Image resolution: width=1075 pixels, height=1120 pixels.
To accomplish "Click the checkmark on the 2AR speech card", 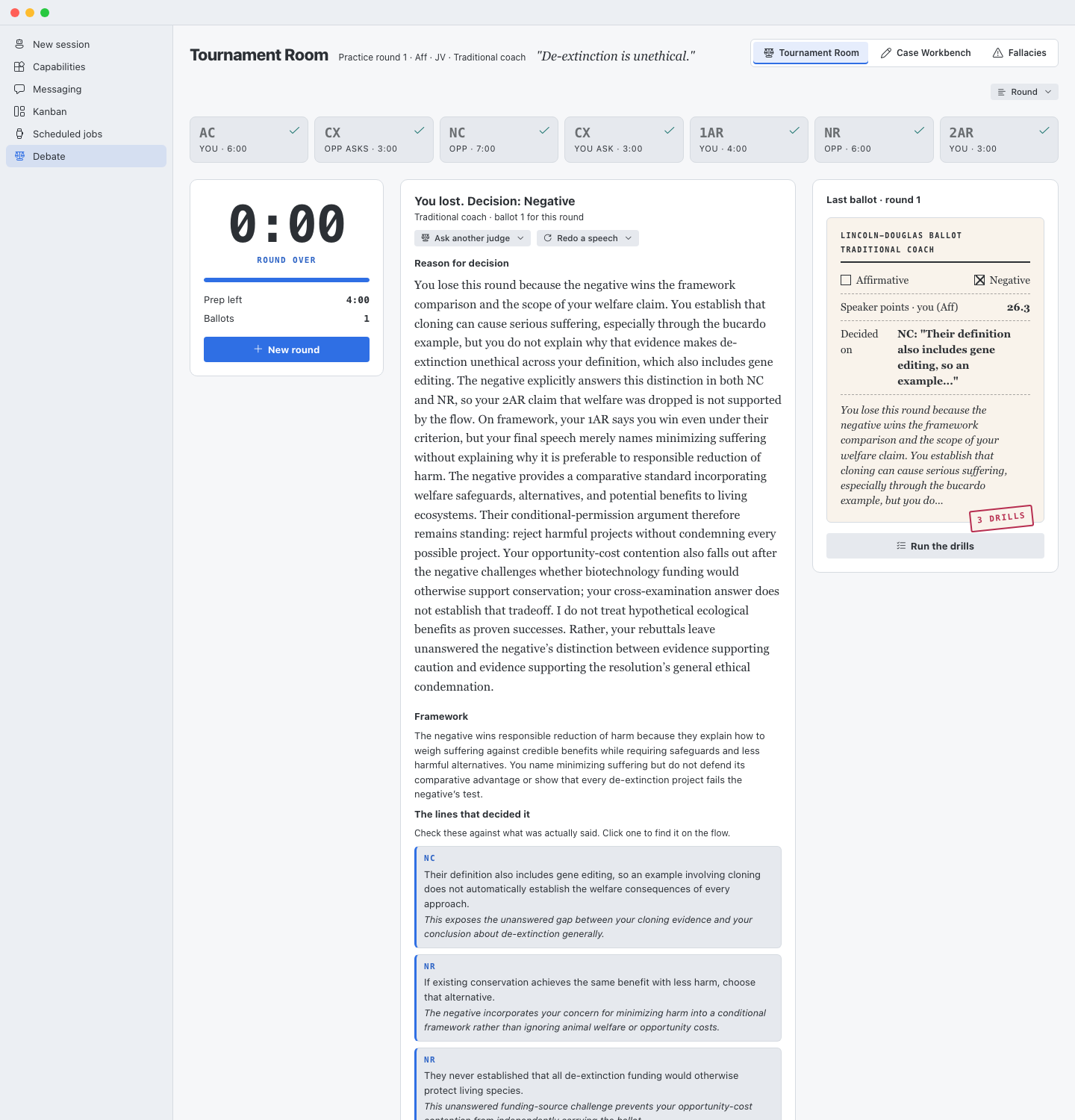I will pos(1044,131).
